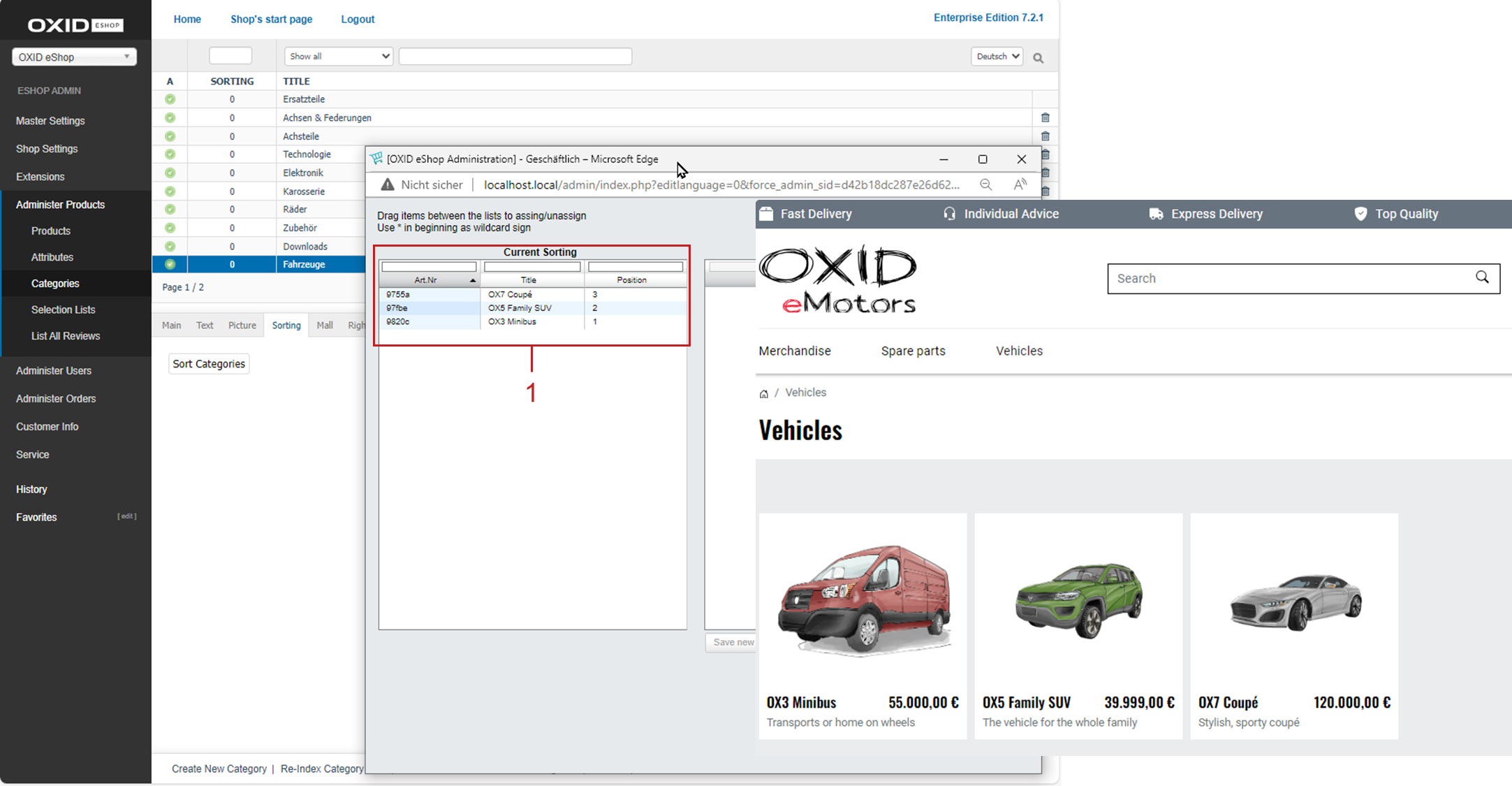1512x786 pixels.
Task: Click the OX3 Minibus product image
Action: tap(863, 601)
